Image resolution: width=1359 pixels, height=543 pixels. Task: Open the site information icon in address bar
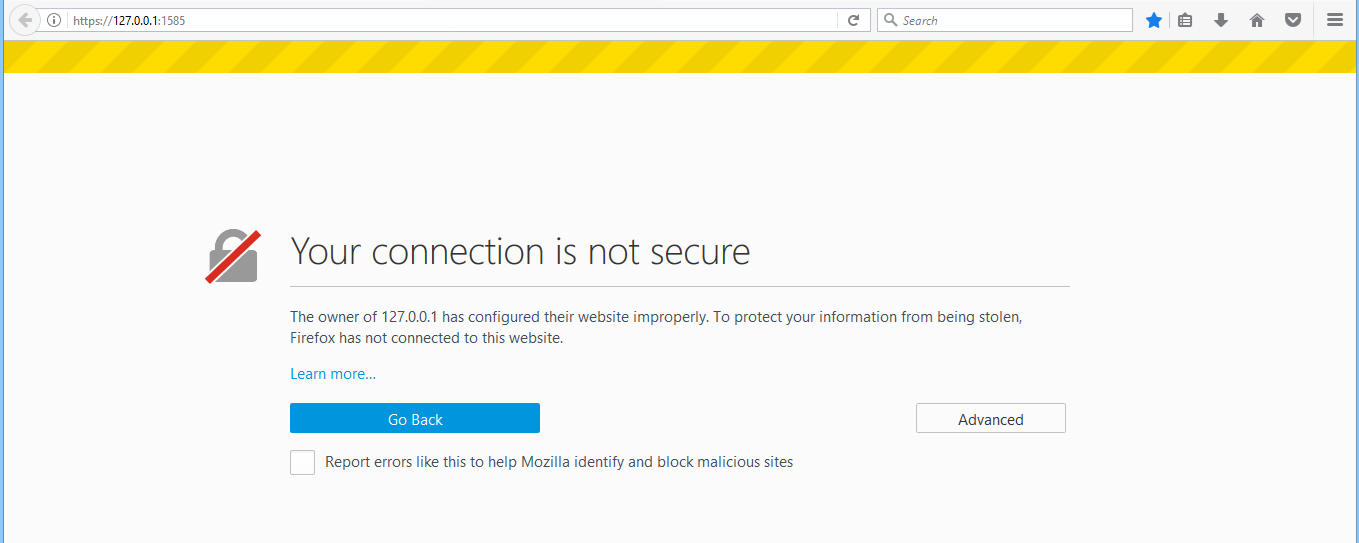54,20
